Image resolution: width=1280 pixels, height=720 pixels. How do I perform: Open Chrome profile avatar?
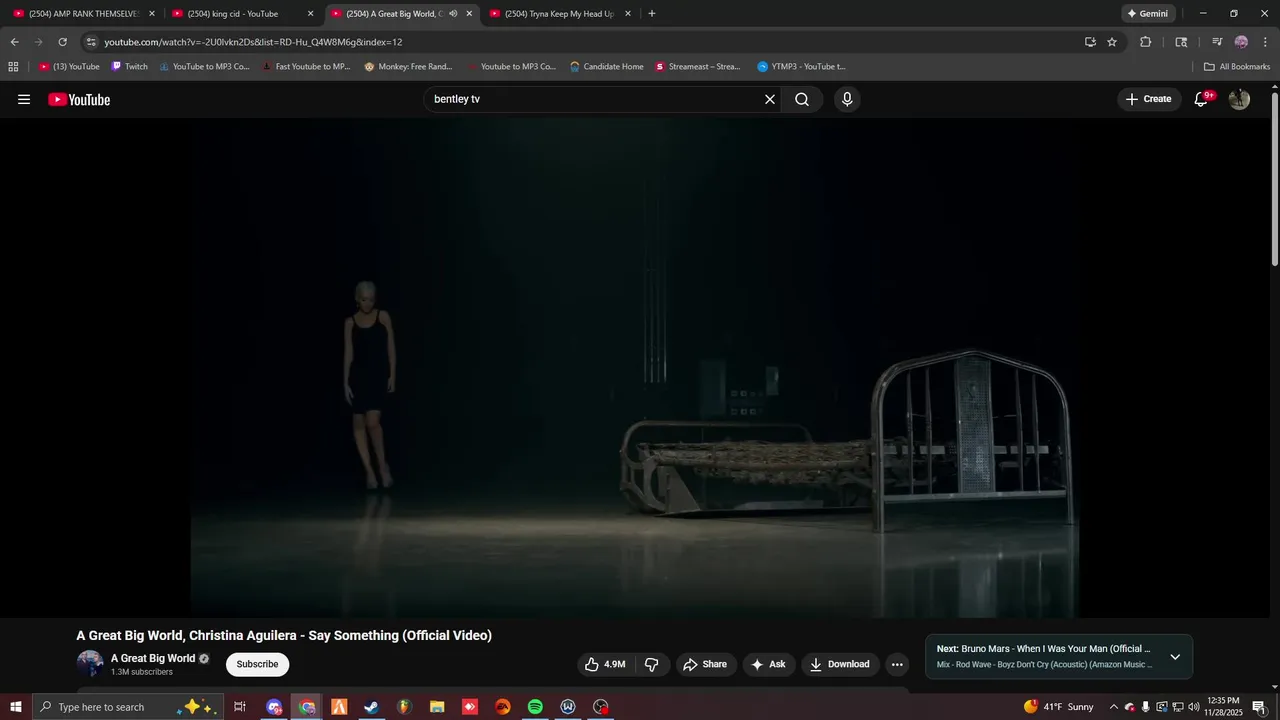click(1241, 42)
